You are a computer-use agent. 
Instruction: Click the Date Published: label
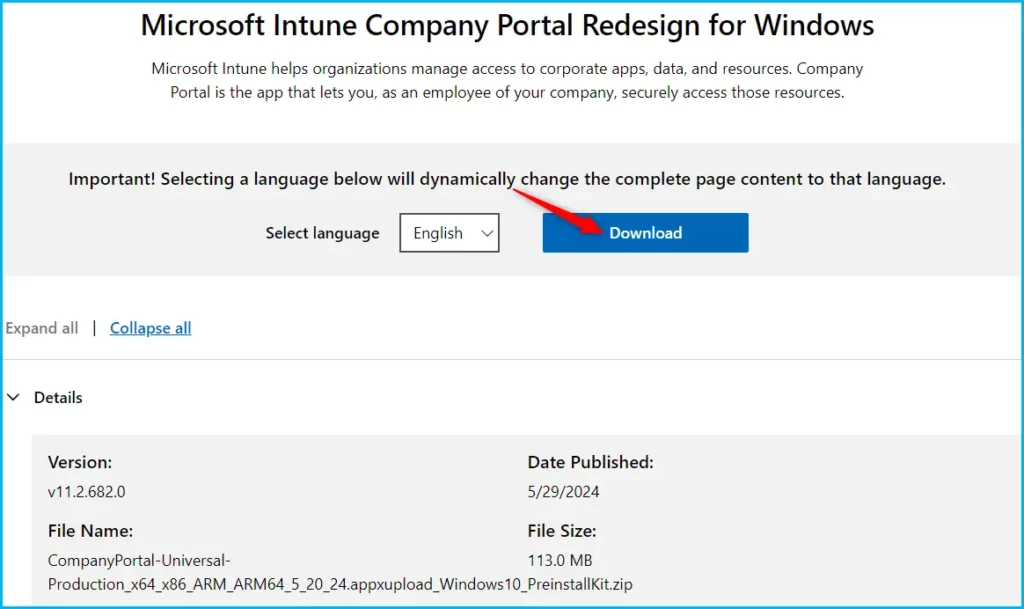pos(590,462)
